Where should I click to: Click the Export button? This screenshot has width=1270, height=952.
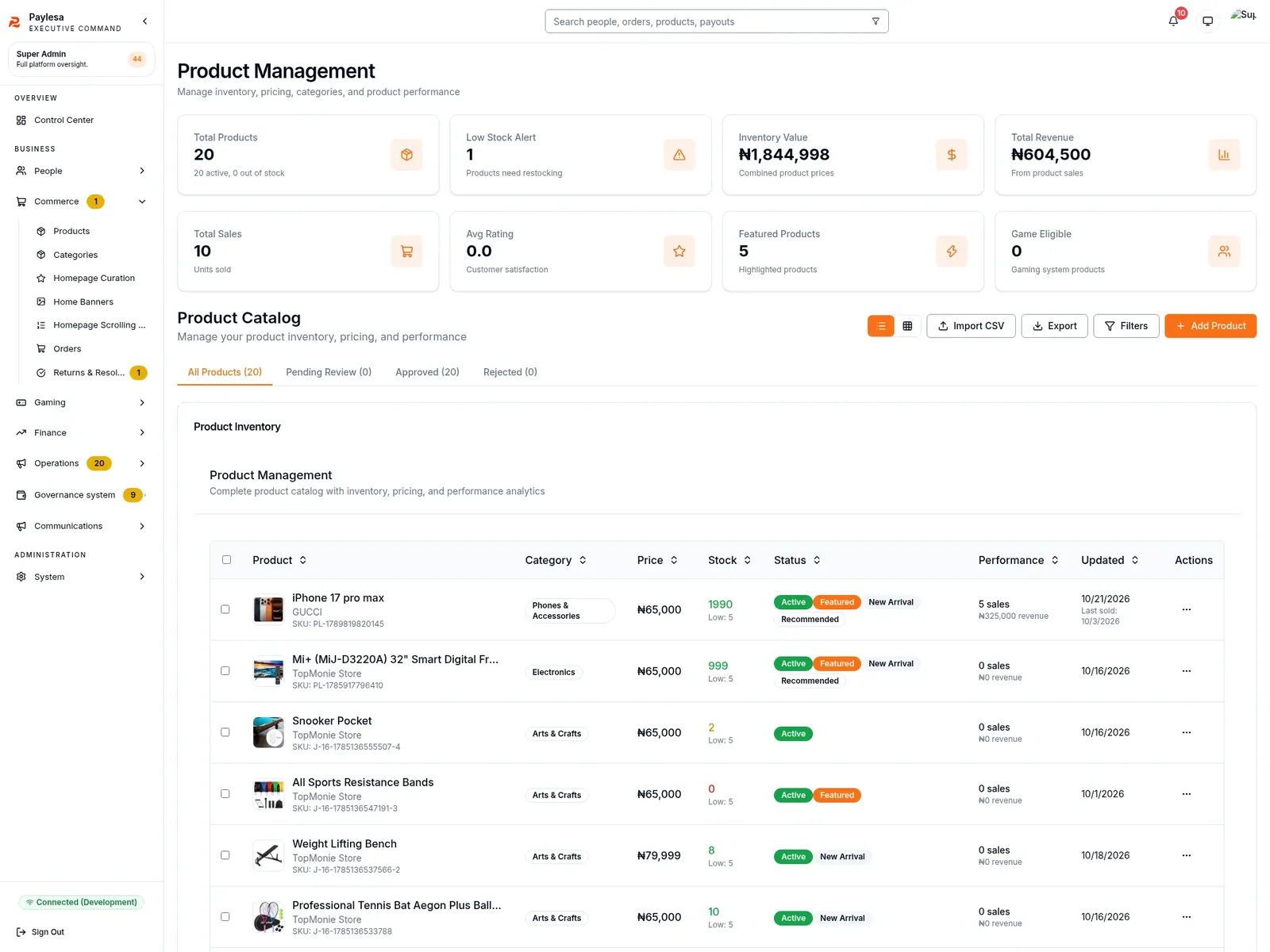(x=1054, y=326)
